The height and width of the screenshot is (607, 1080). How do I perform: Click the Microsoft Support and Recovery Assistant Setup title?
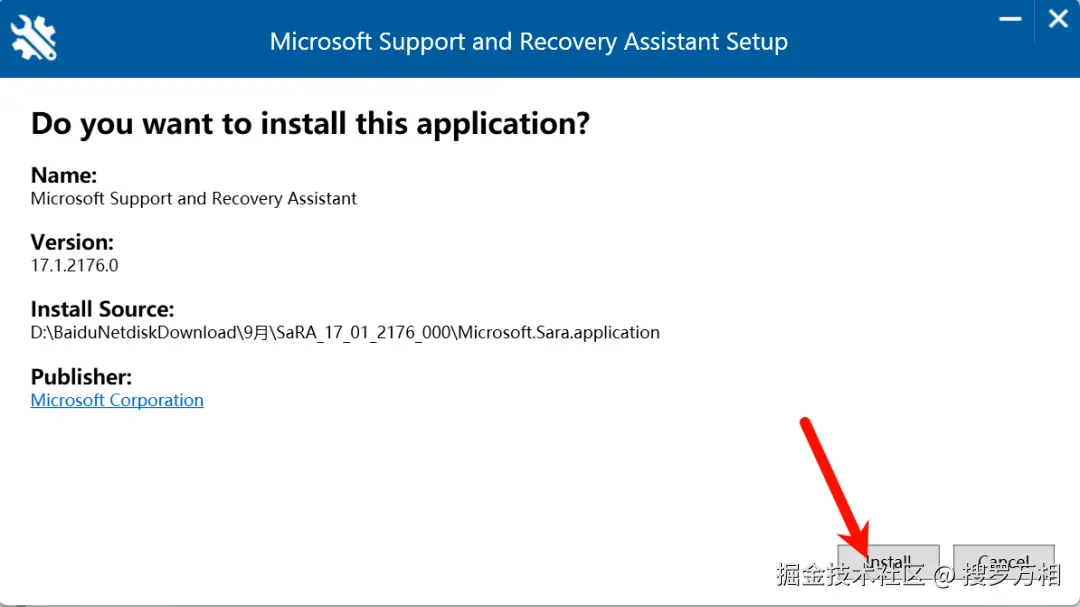point(528,42)
